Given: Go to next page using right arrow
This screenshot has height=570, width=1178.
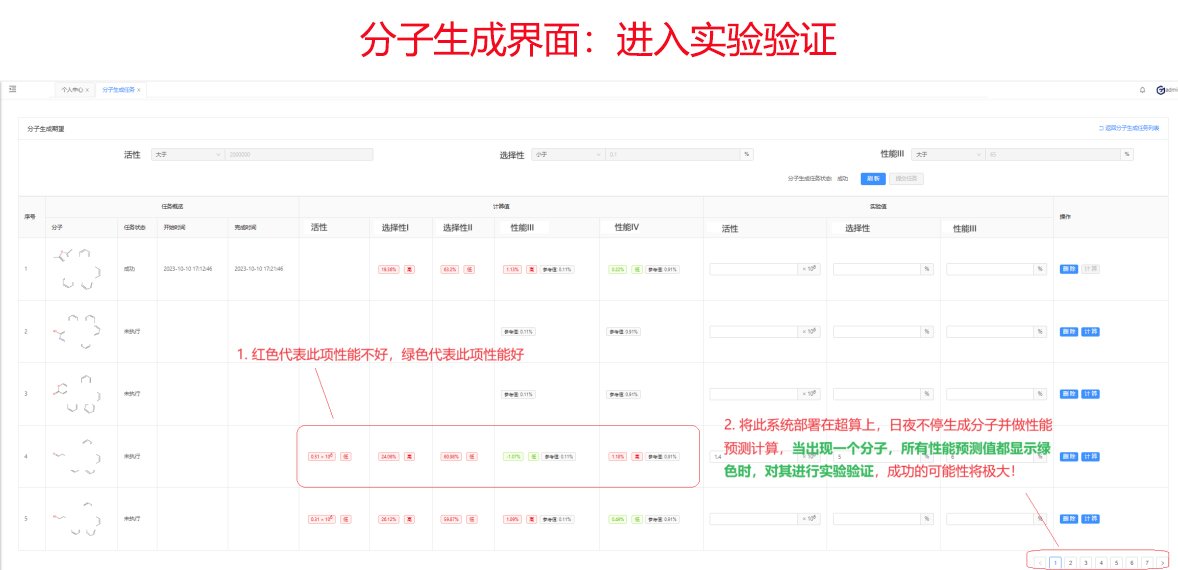Looking at the screenshot, I should point(1162,563).
